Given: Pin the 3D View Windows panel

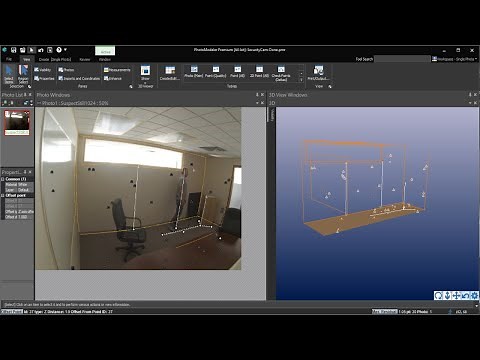Looking at the screenshot, I should click(x=470, y=95).
